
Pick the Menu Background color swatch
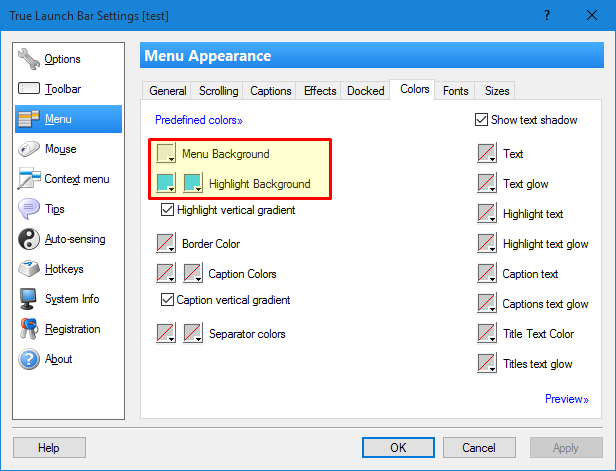[x=166, y=155]
